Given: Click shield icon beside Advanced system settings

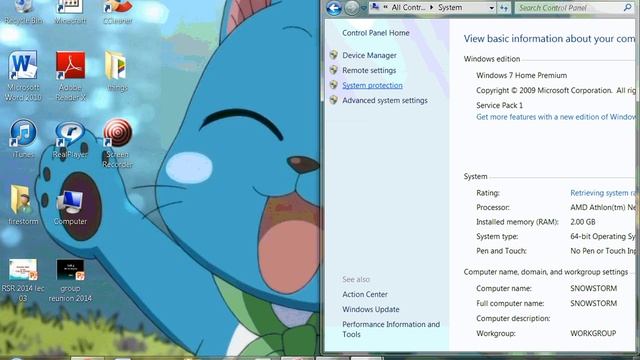Looking at the screenshot, I should coord(333,100).
